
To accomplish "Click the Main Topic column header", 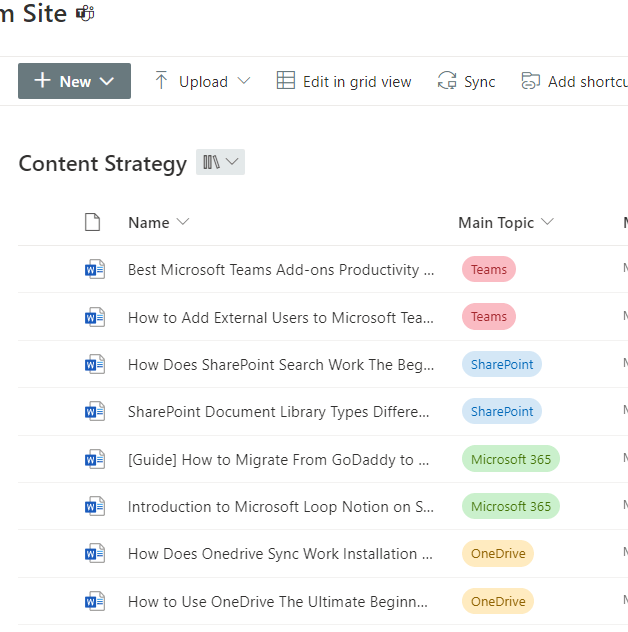I will click(x=496, y=222).
